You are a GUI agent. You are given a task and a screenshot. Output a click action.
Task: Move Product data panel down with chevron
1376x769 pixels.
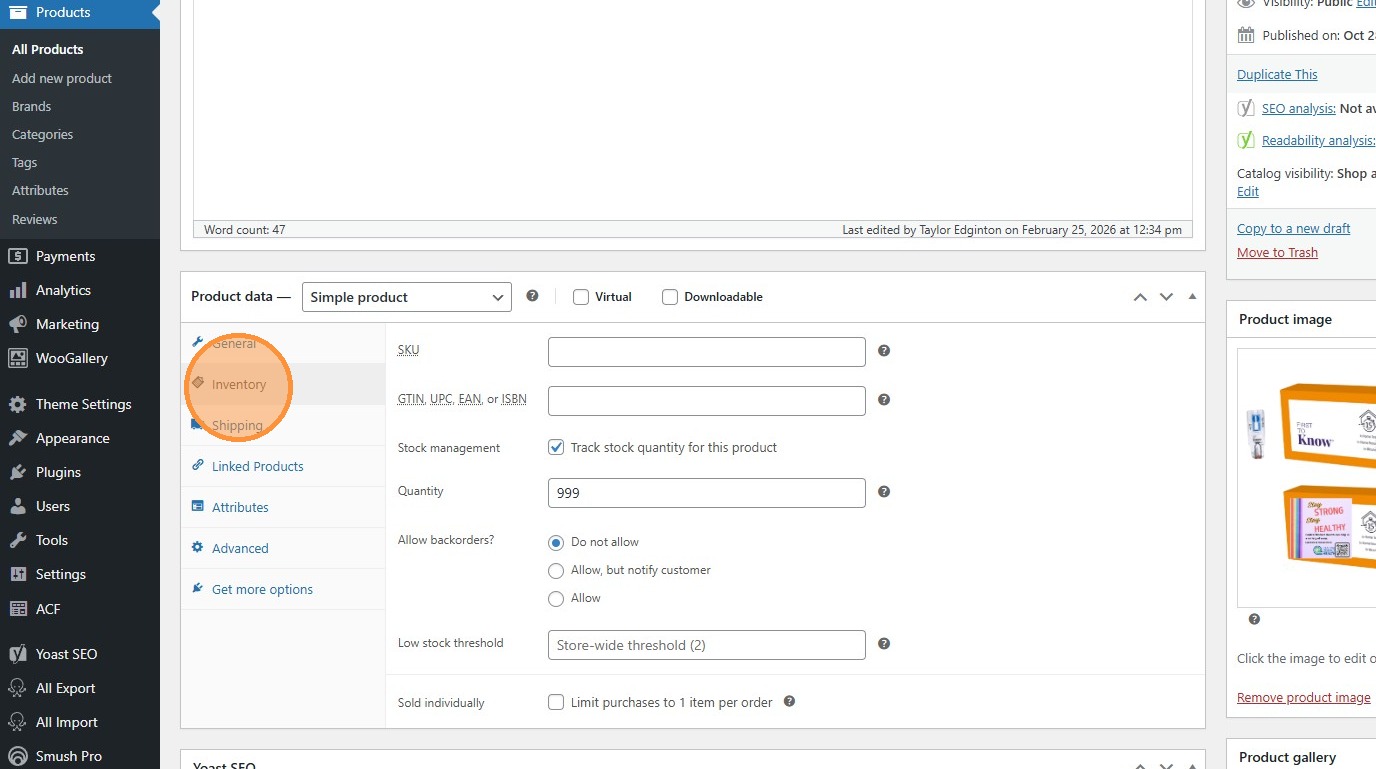[x=1166, y=297]
